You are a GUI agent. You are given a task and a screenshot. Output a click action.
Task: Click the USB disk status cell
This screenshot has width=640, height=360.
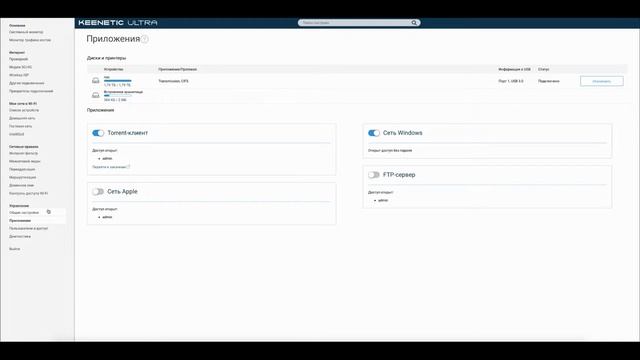(x=549, y=81)
